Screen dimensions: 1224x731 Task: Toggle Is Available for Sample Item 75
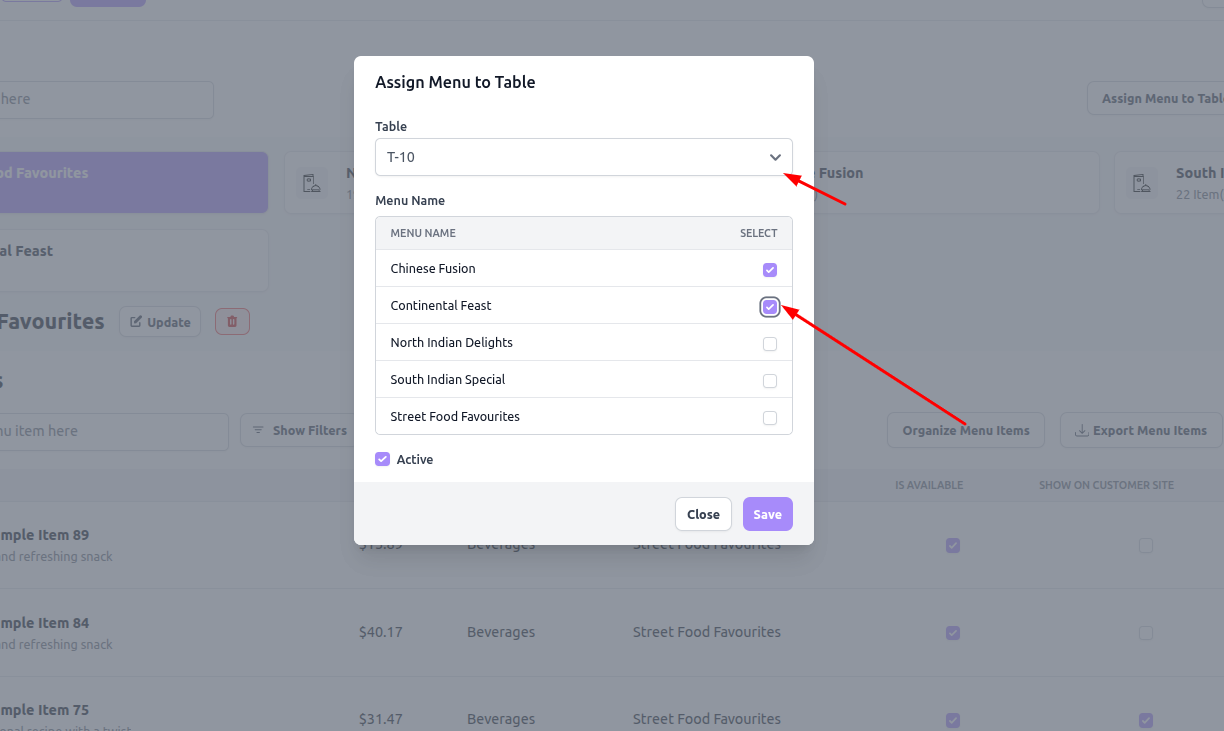pos(953,720)
